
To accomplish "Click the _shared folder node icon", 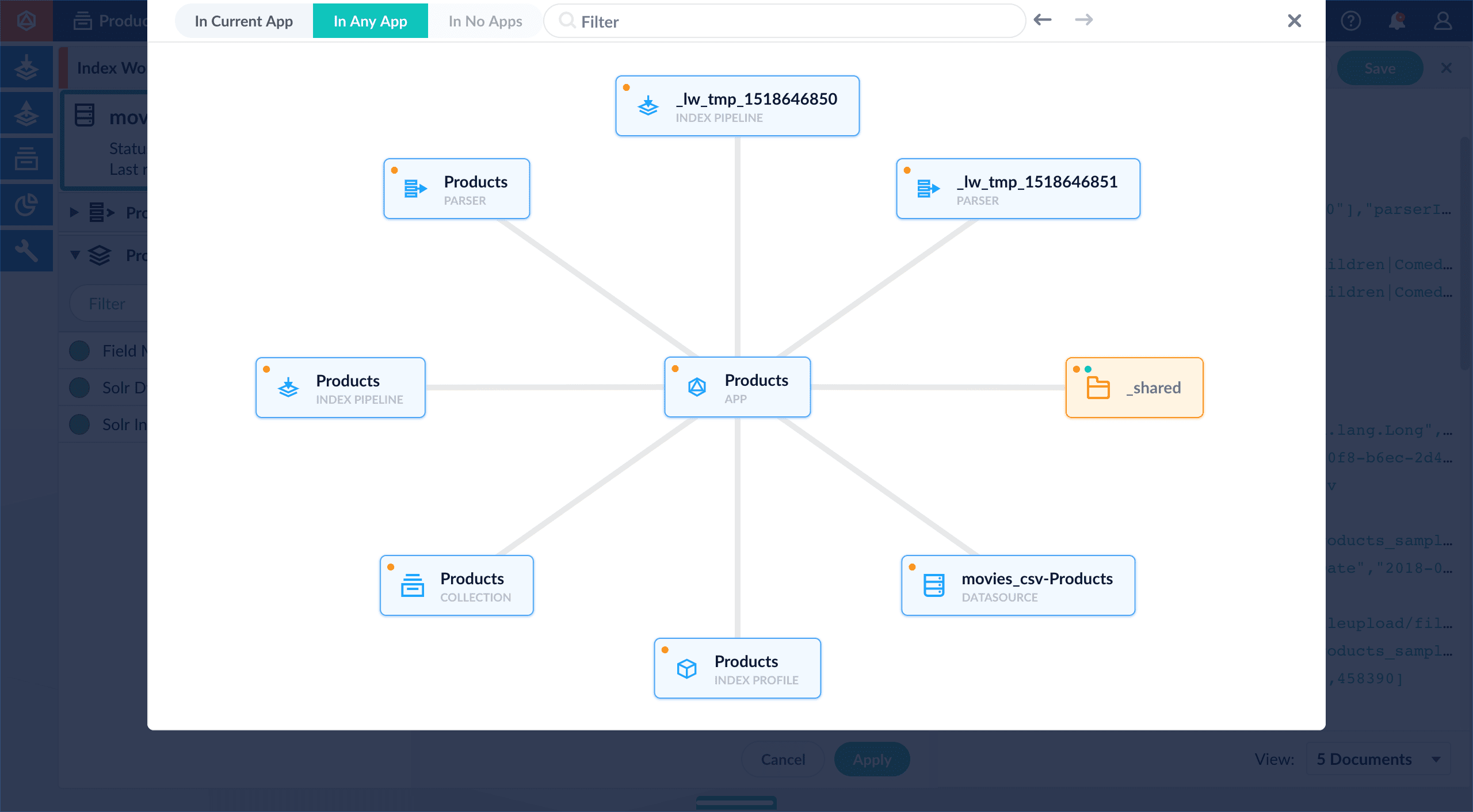I will [x=1098, y=388].
